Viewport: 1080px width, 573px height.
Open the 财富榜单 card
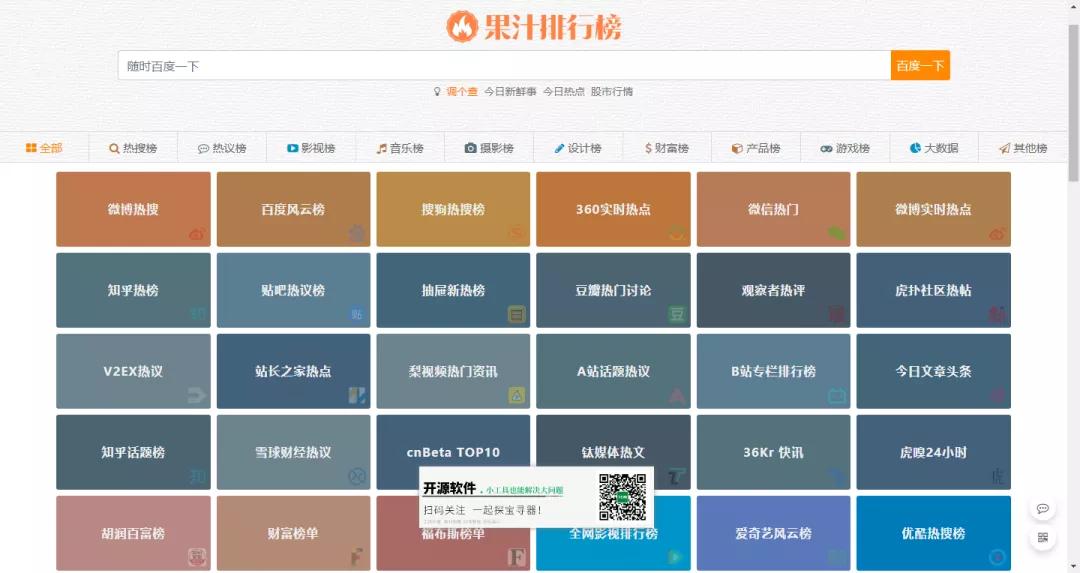(x=293, y=533)
